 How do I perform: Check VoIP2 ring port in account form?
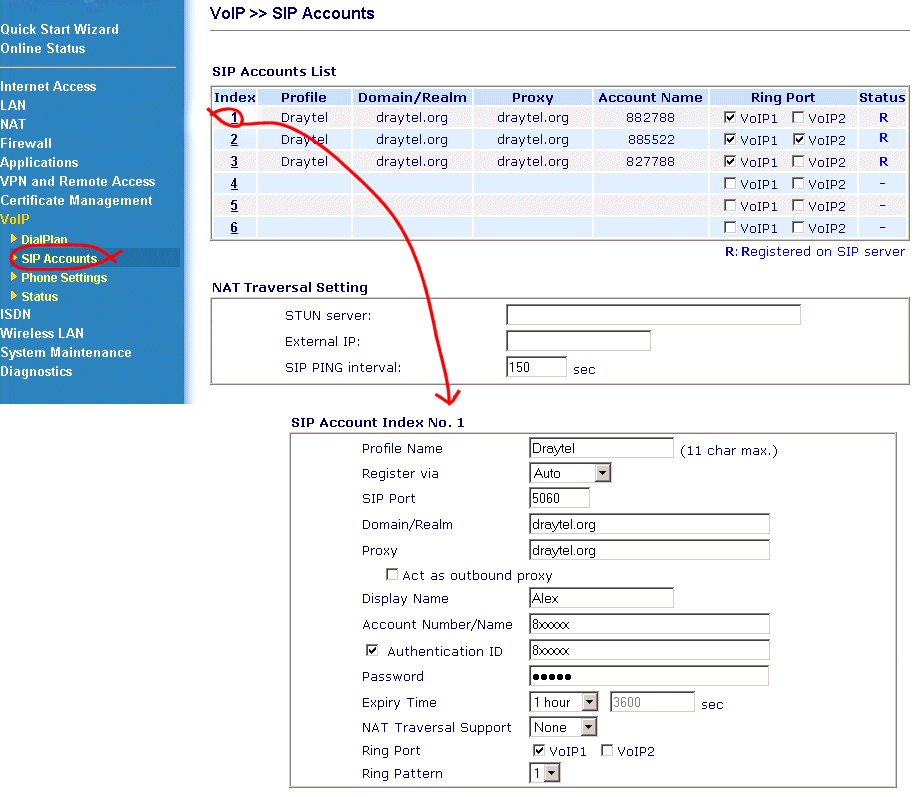coord(607,750)
